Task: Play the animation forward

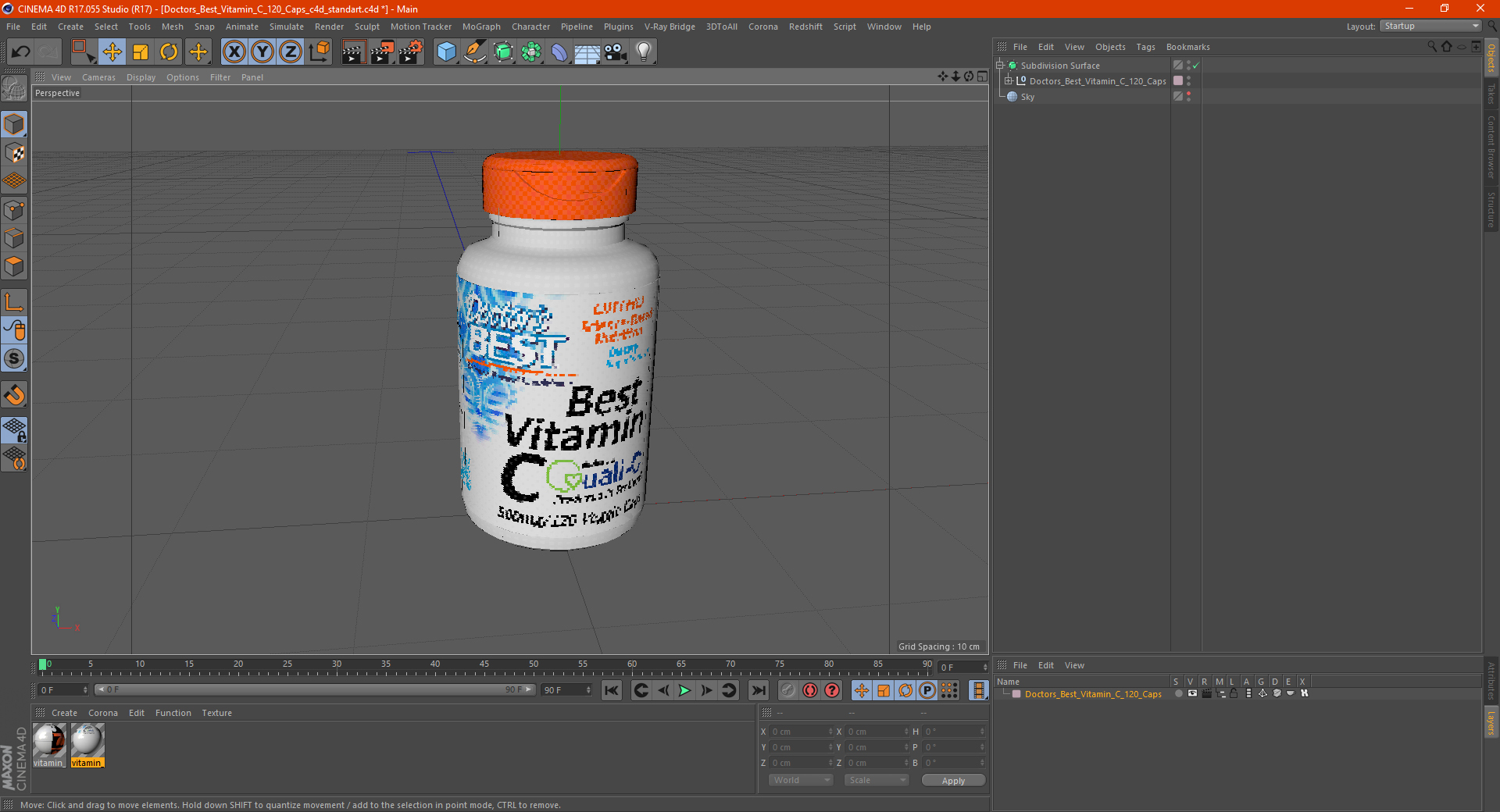Action: coord(684,690)
